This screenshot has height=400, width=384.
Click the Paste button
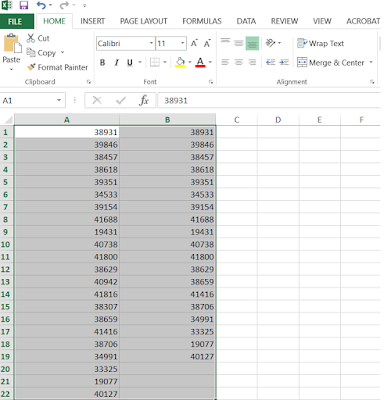(x=12, y=52)
